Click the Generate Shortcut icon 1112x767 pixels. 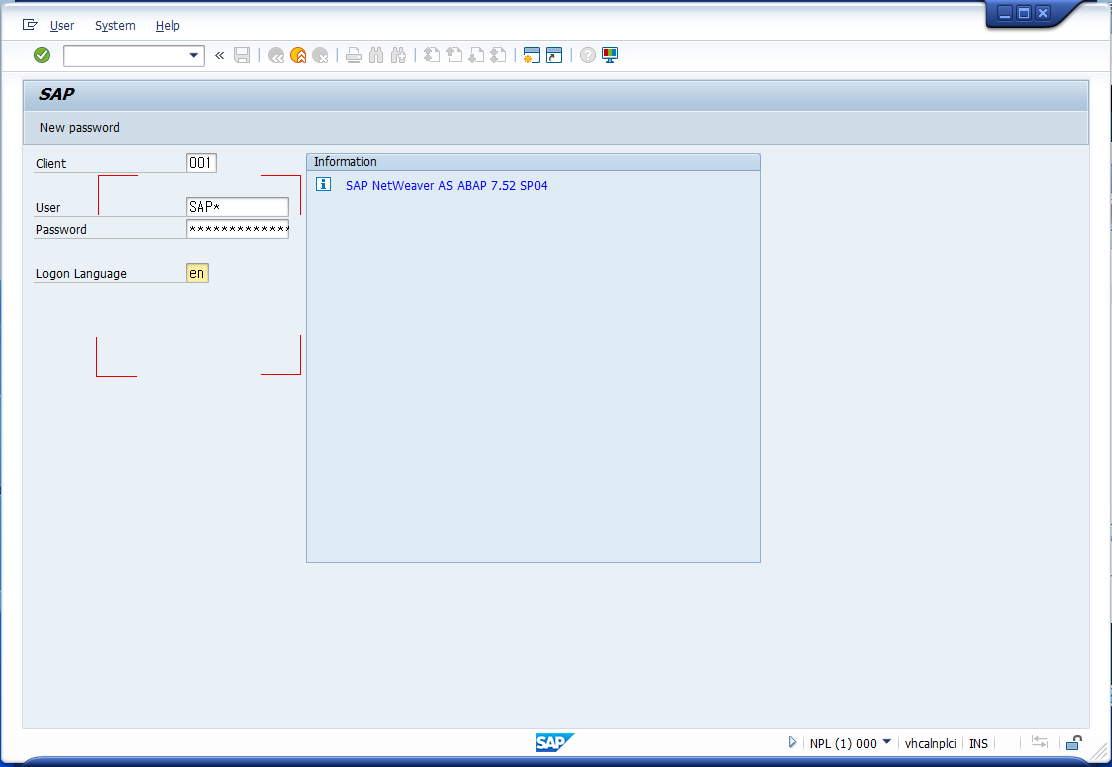[554, 55]
